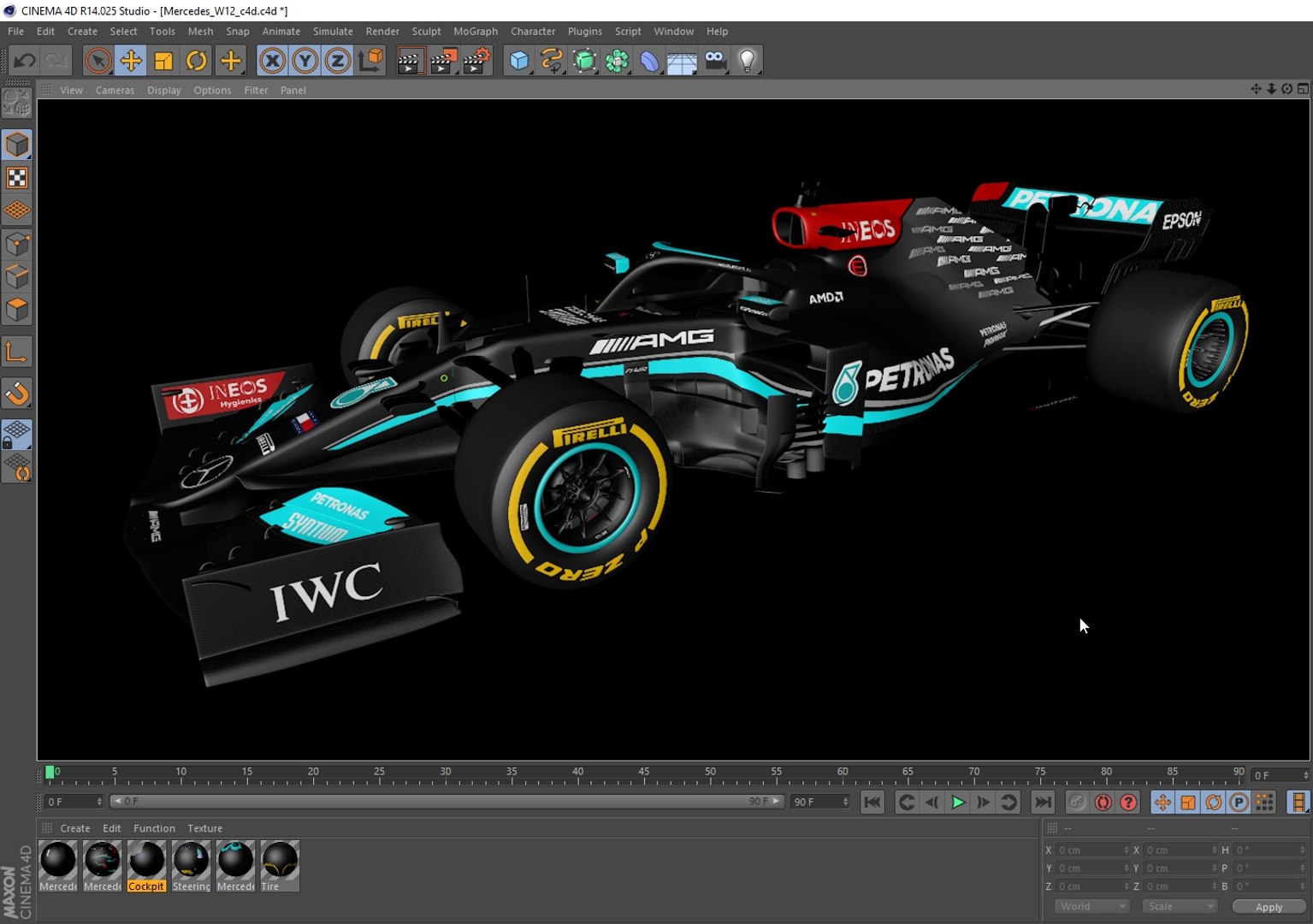Add a Floor environment object
The width and height of the screenshot is (1313, 924).
(x=682, y=61)
